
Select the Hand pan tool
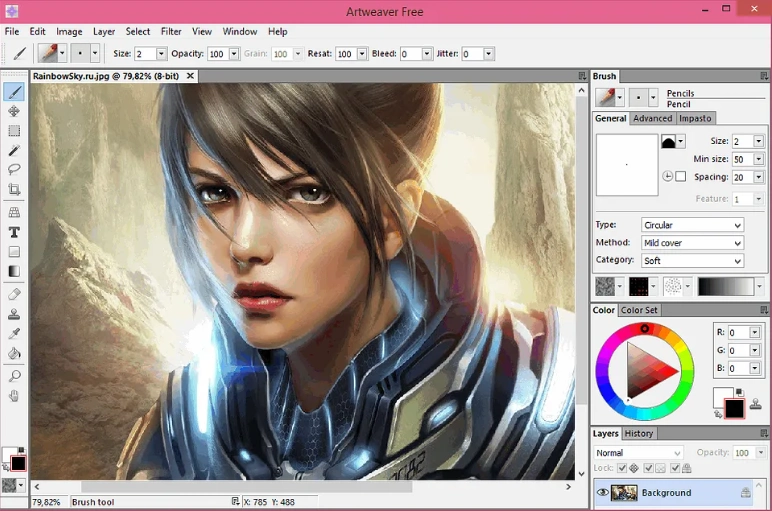point(14,396)
